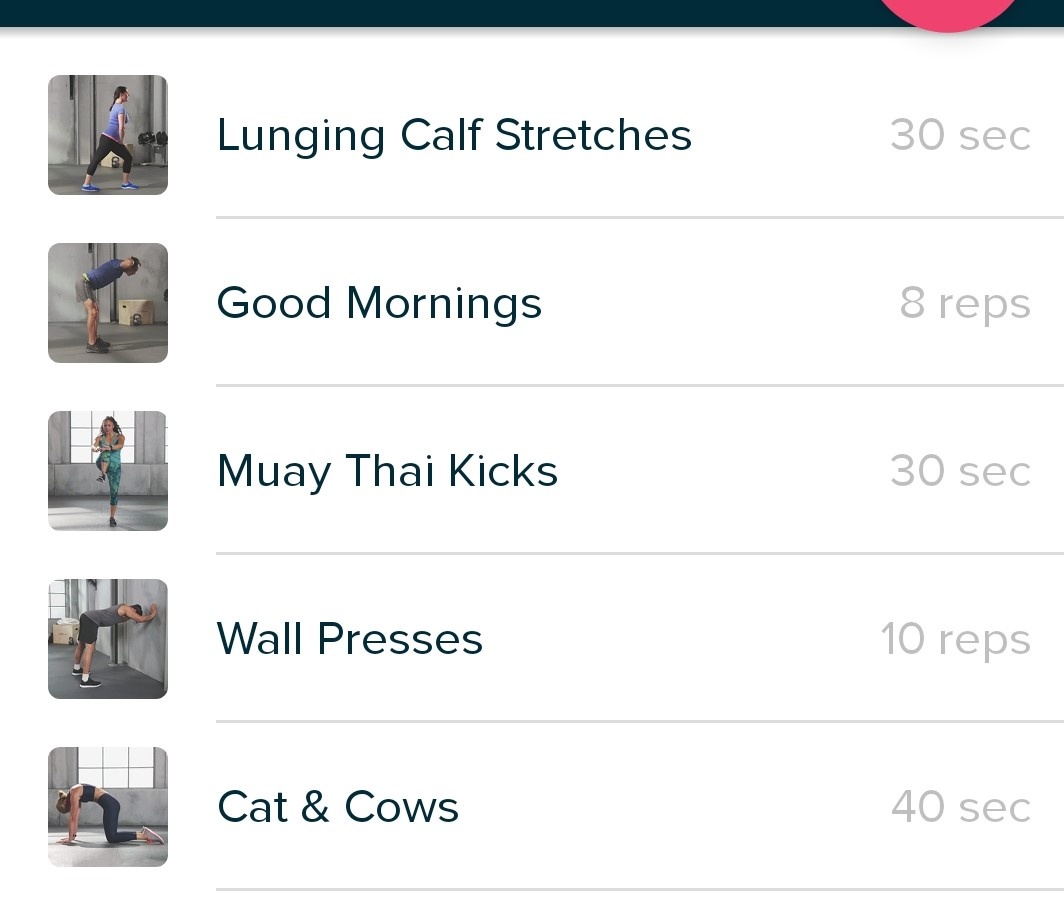Screen dimensions: 1064x899
Task: Click empty row space right of Cat & Cows title
Action: coord(672,807)
